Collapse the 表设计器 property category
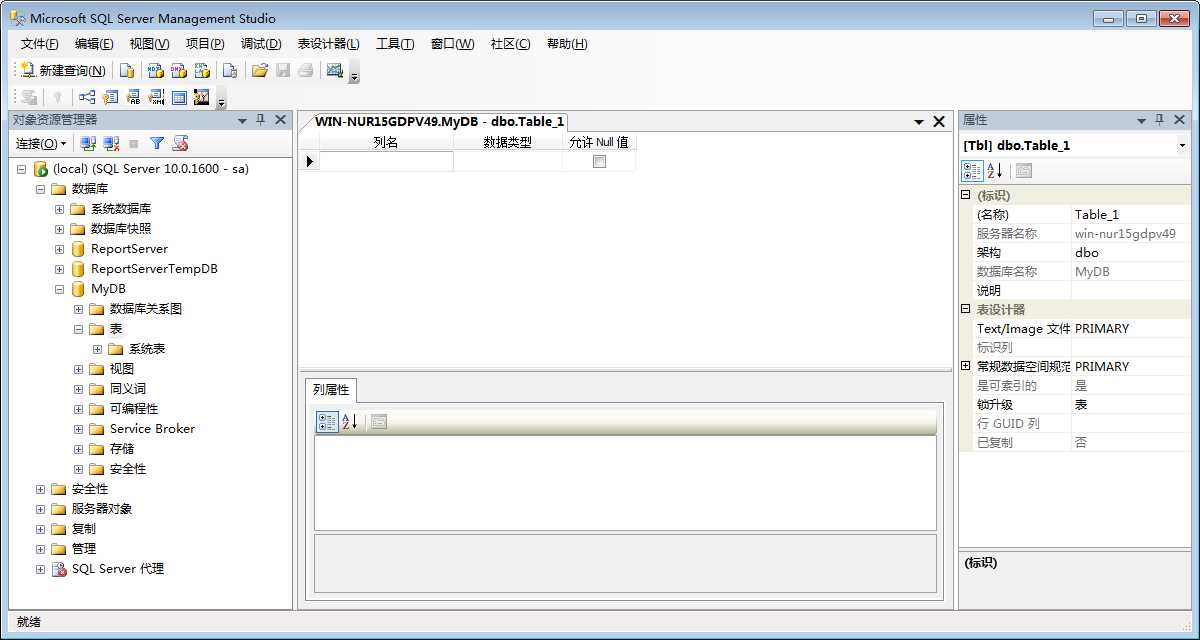 (x=966, y=309)
